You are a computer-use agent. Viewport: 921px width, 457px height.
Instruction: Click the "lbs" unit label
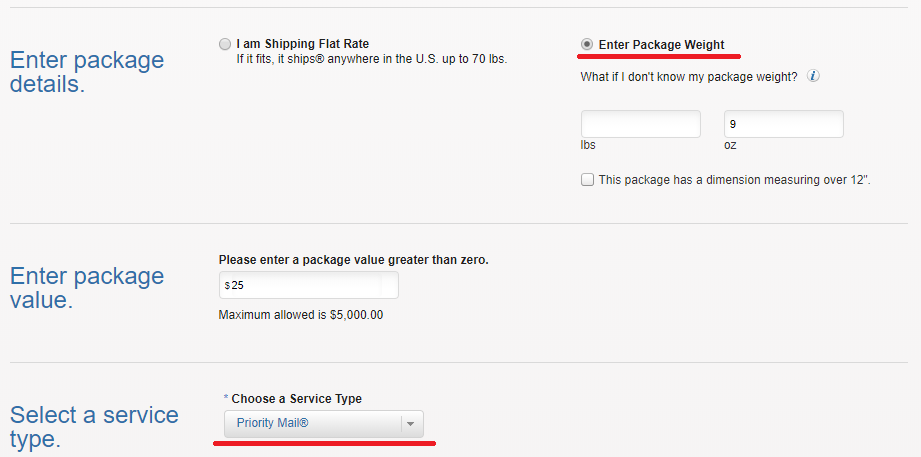coord(588,145)
